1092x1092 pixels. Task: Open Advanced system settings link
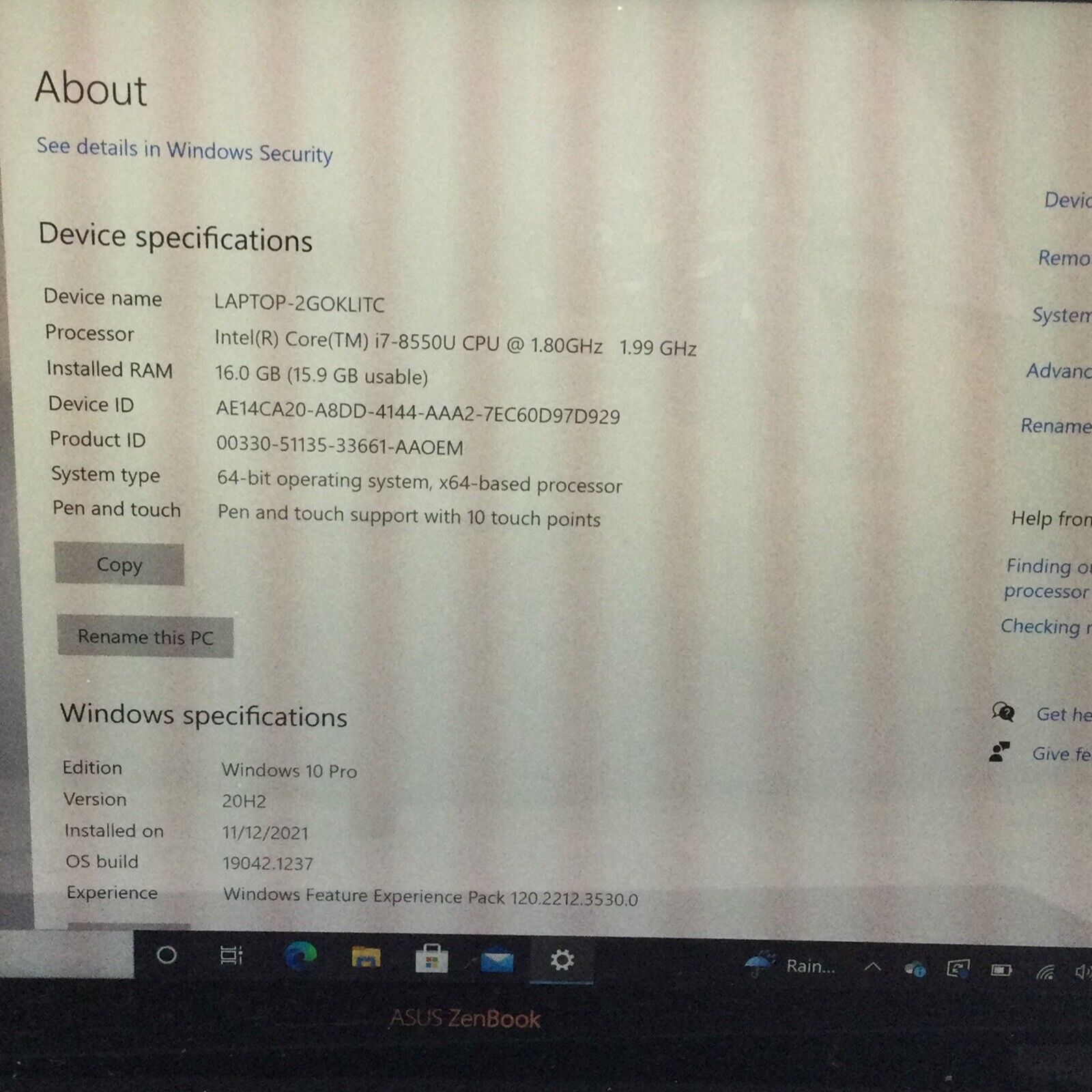1059,371
